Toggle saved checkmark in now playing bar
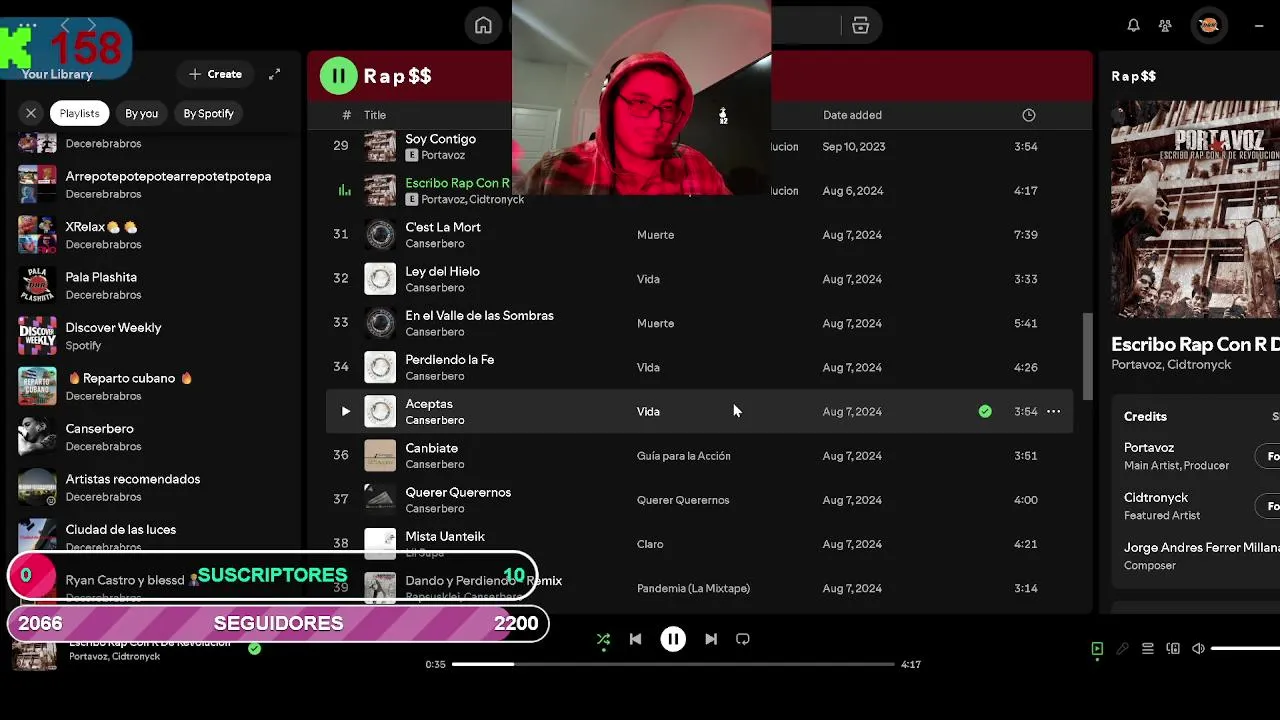Screen dimensions: 1280x720 click(x=255, y=649)
